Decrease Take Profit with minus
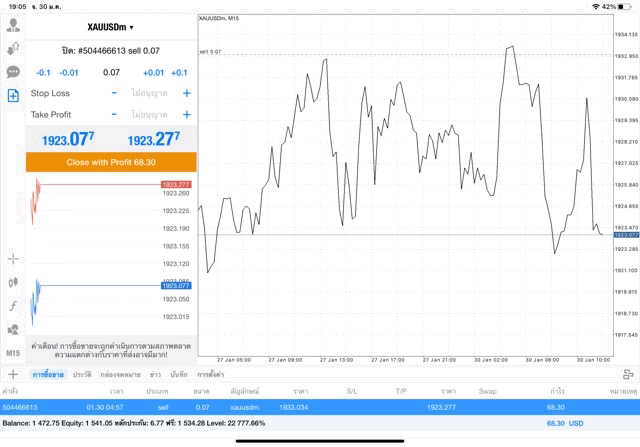Image resolution: width=640 pixels, height=447 pixels. (x=114, y=114)
